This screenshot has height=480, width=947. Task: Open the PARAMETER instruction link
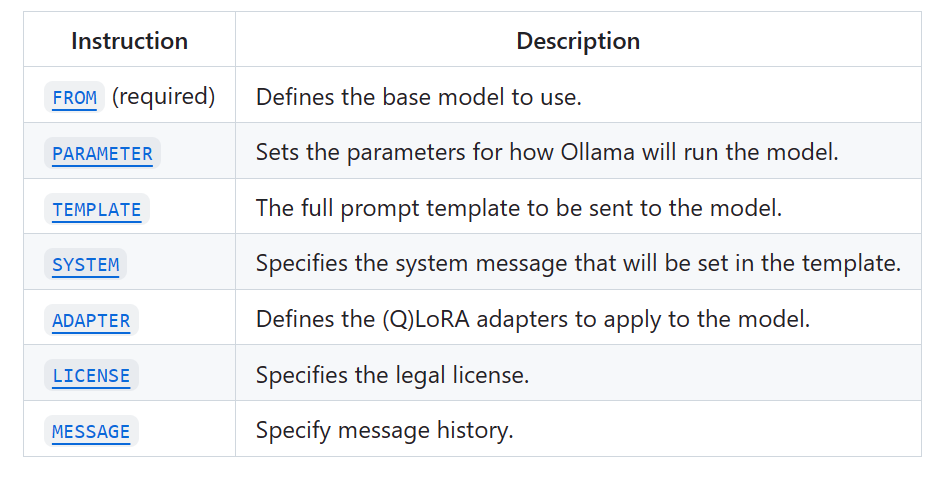(x=102, y=154)
